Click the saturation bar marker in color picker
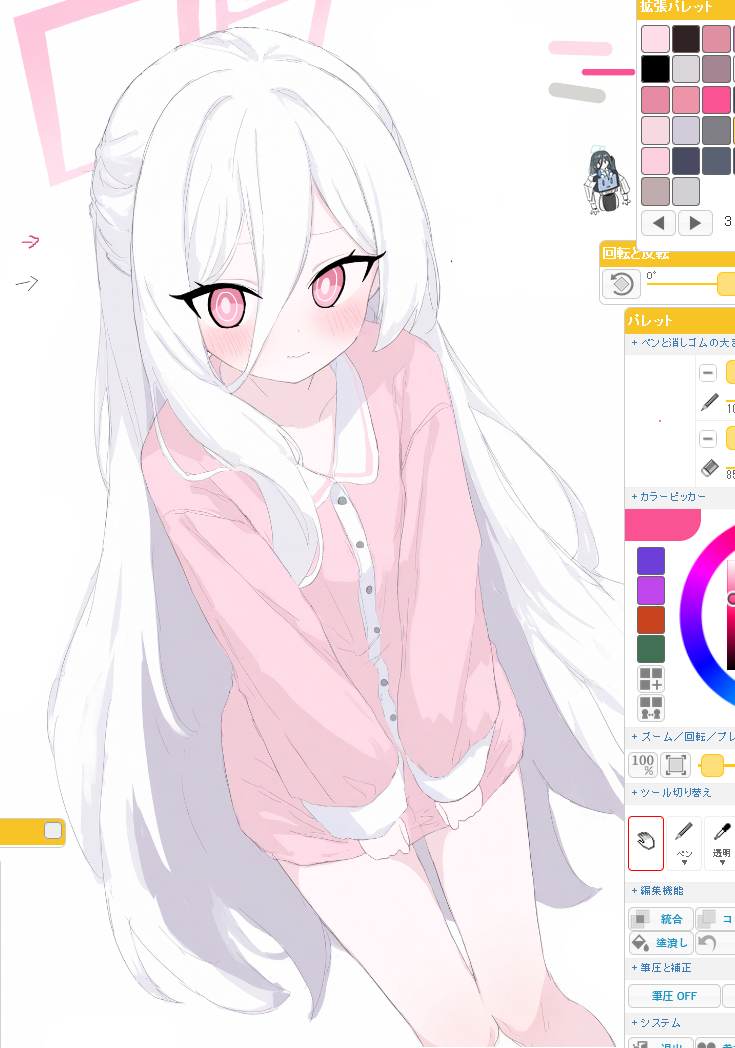The image size is (735, 1048). (732, 598)
